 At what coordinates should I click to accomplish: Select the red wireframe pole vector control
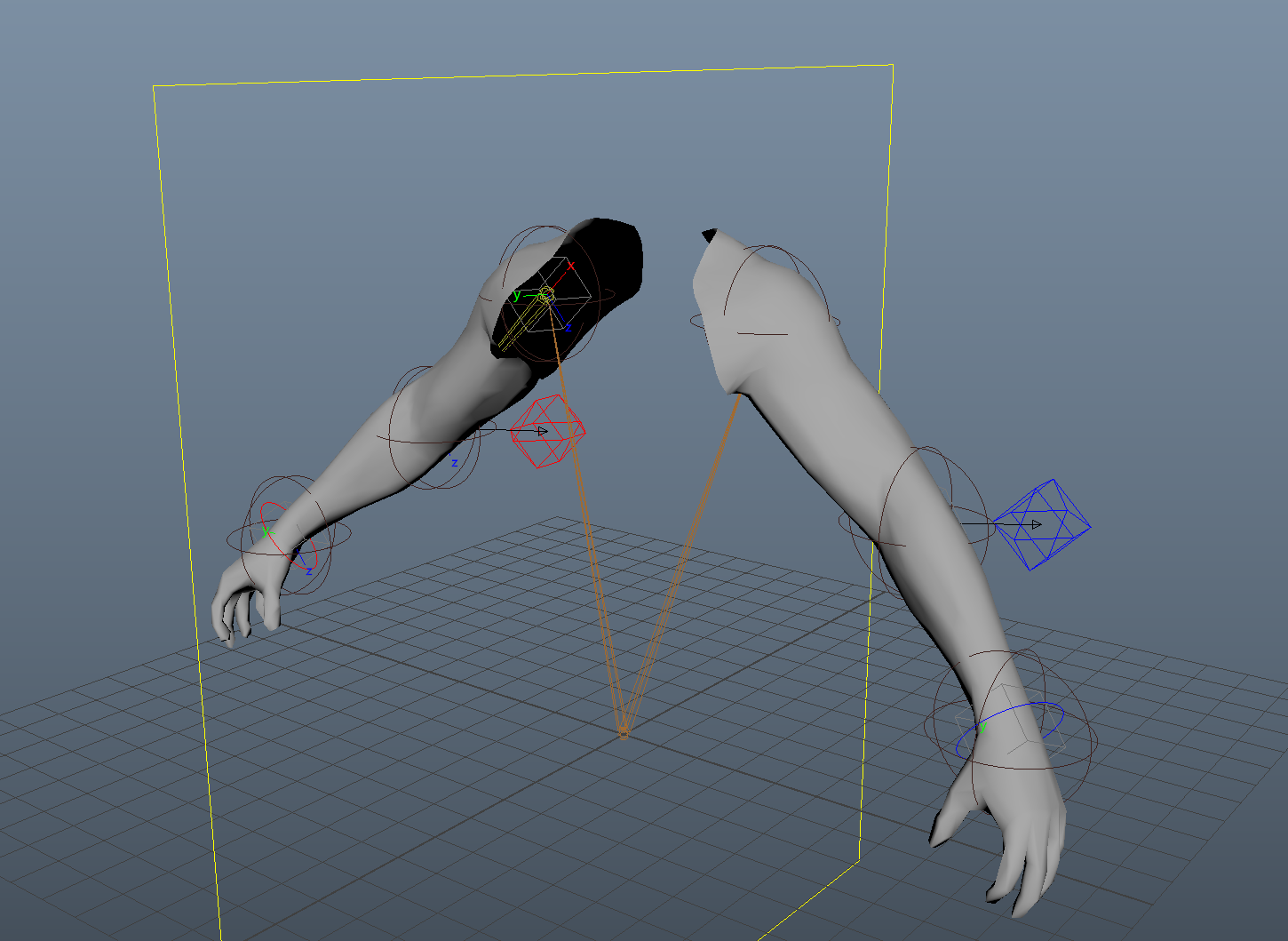point(548,431)
